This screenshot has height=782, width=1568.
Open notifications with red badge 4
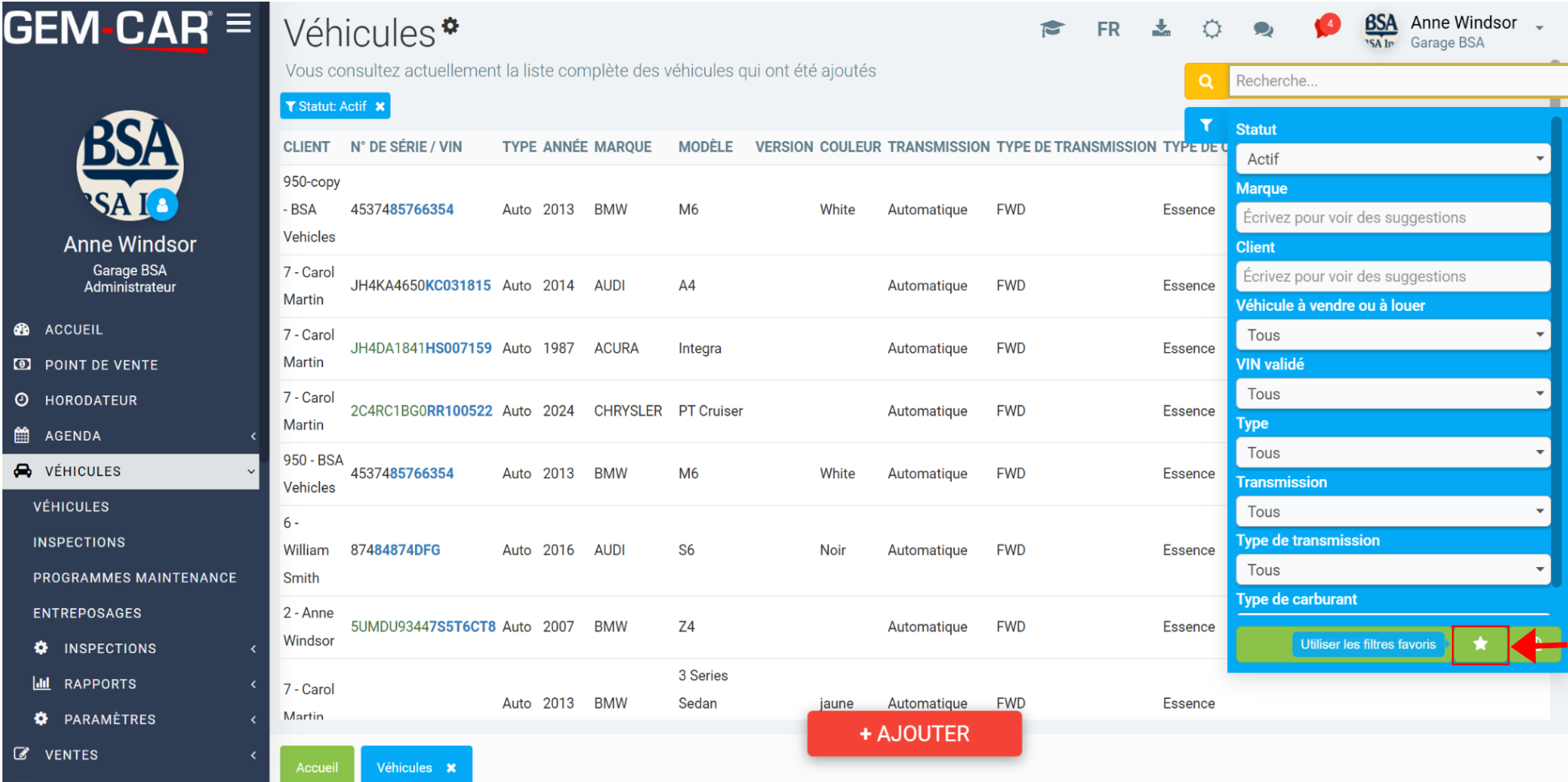coord(1325,27)
